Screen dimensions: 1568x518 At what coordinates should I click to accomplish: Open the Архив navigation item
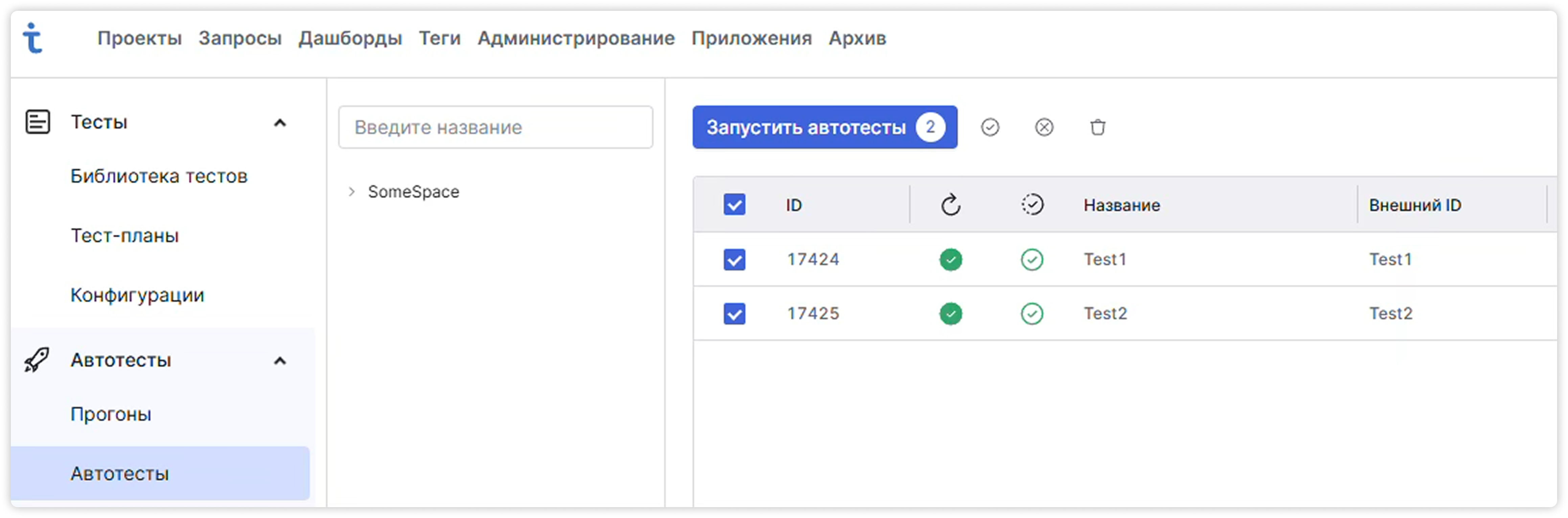coord(857,38)
